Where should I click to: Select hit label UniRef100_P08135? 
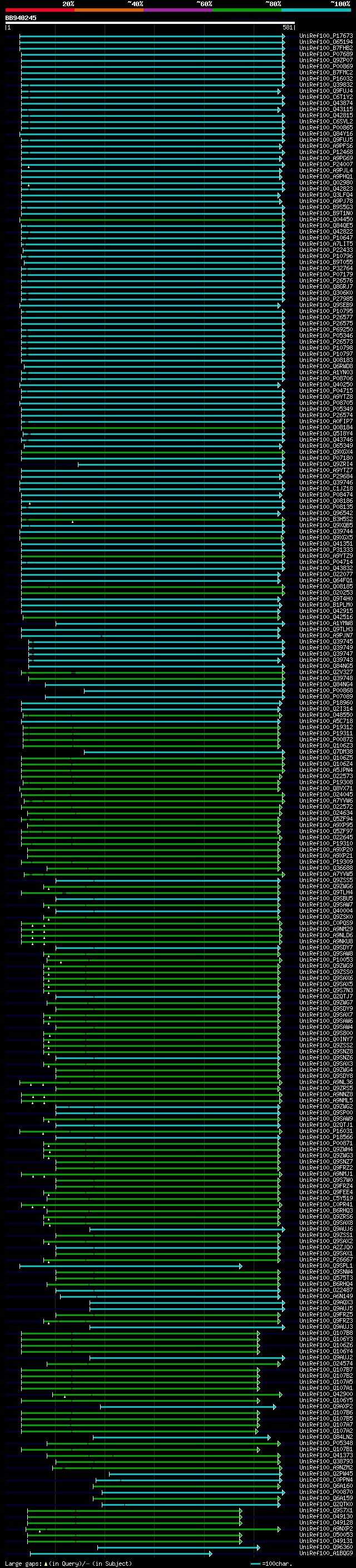(x=326, y=507)
